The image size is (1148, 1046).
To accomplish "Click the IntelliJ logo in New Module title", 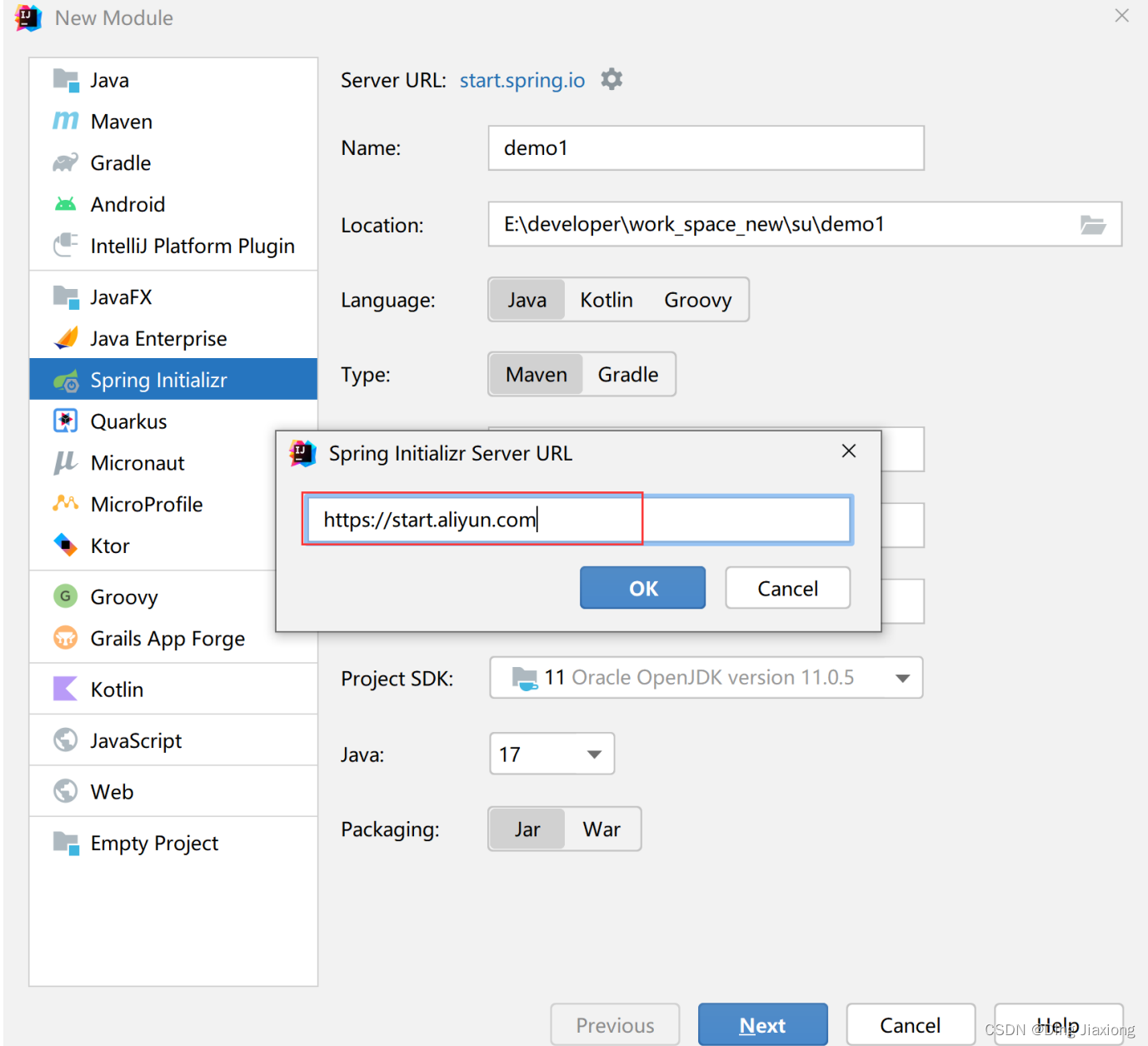I will click(x=28, y=17).
